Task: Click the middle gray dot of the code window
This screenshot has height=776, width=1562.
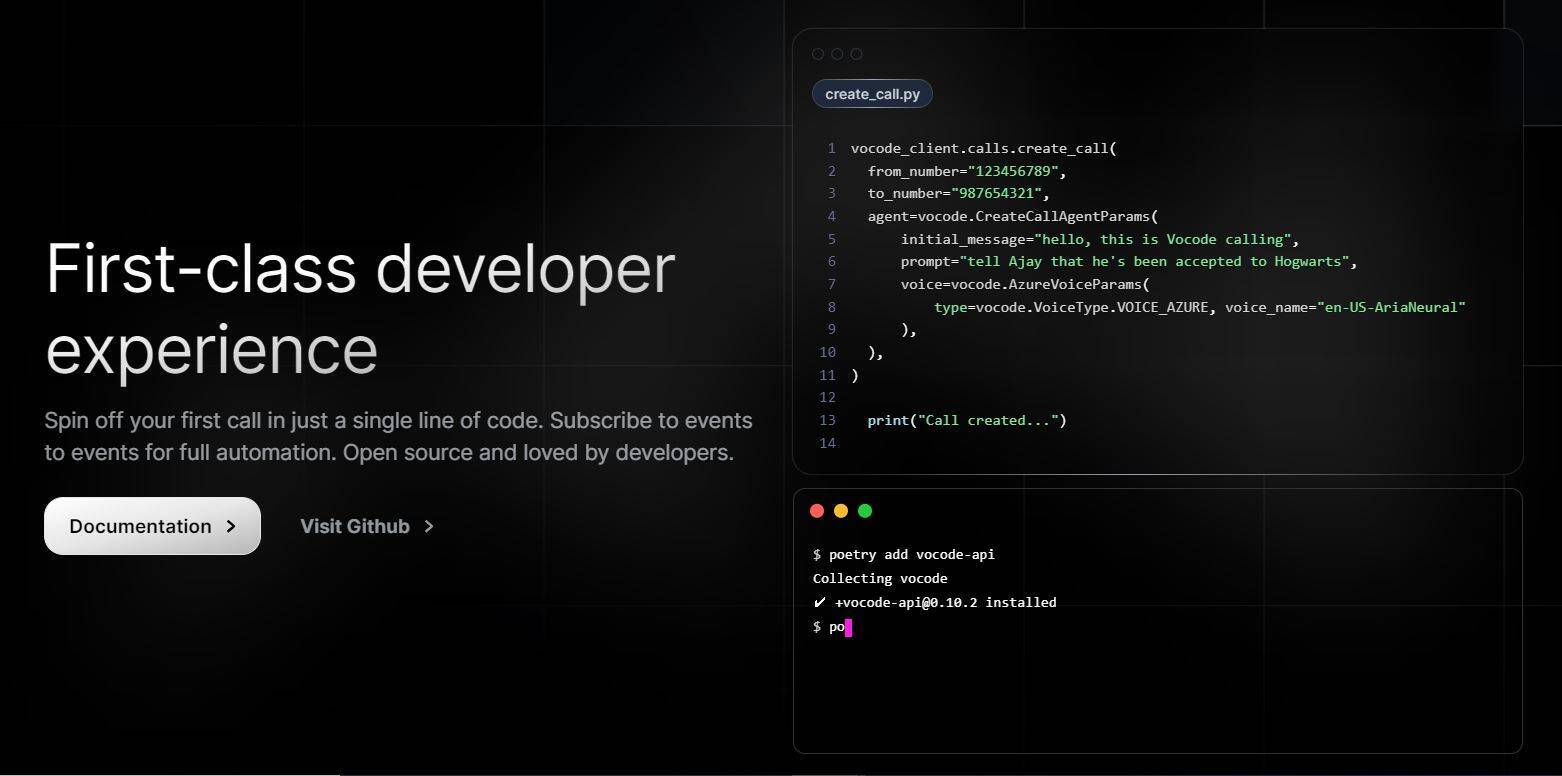Action: (x=837, y=54)
